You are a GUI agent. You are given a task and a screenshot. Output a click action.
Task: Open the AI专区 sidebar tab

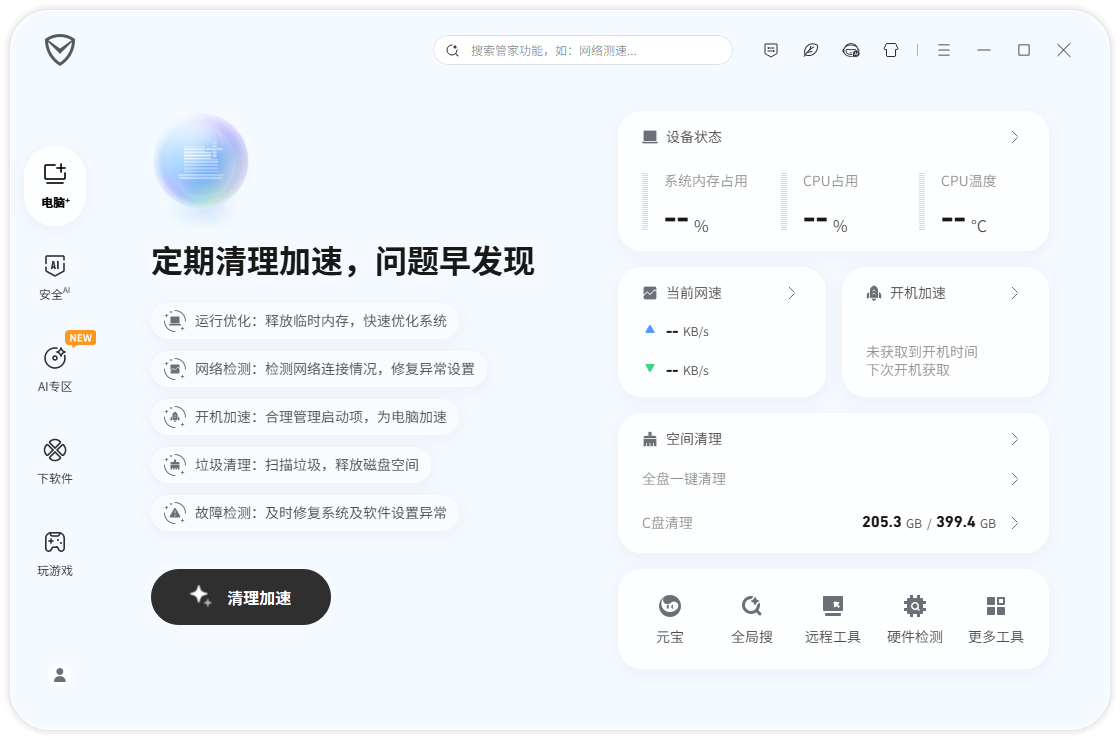point(55,368)
